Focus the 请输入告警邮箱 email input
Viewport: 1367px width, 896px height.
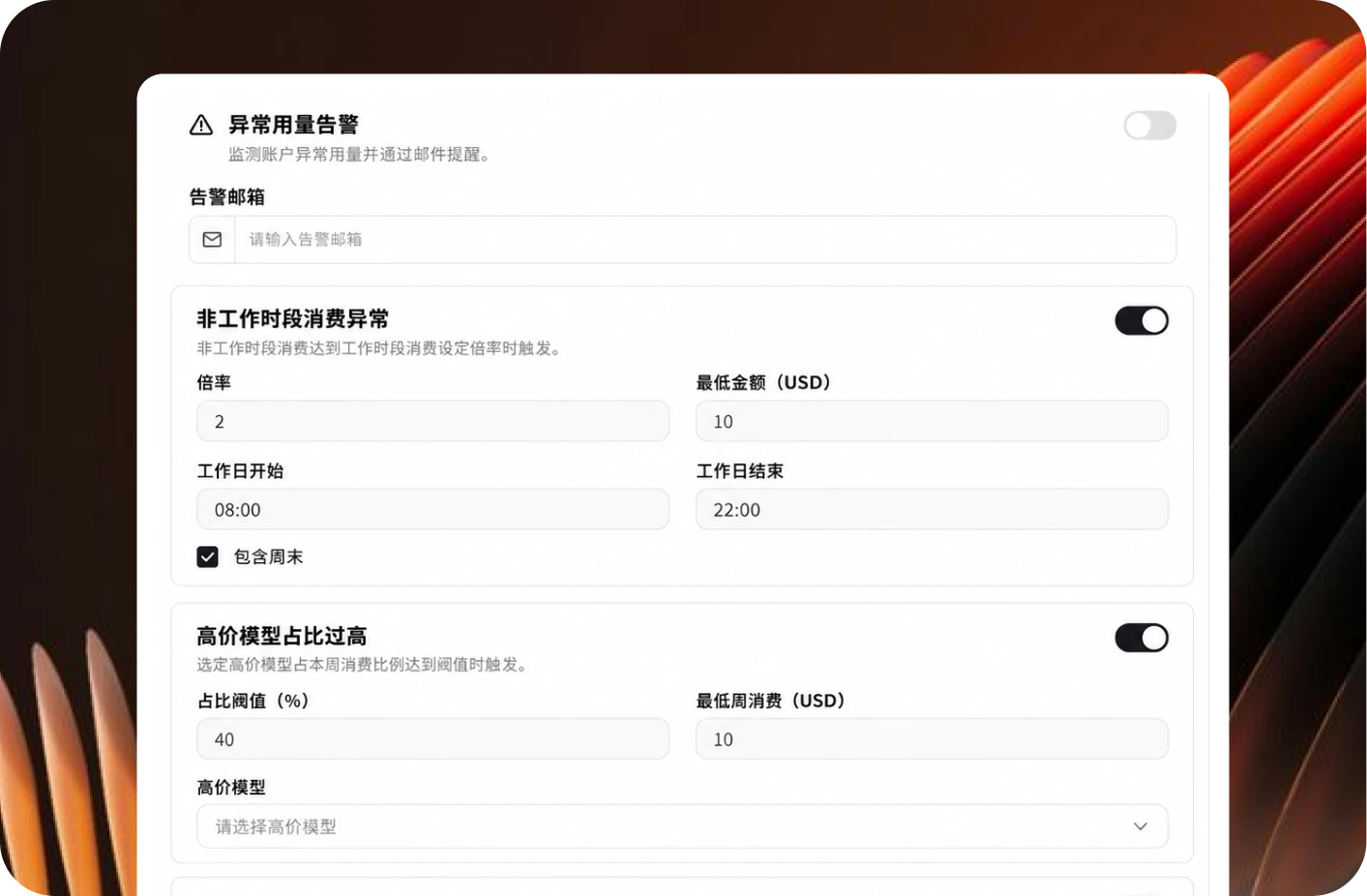pos(705,239)
